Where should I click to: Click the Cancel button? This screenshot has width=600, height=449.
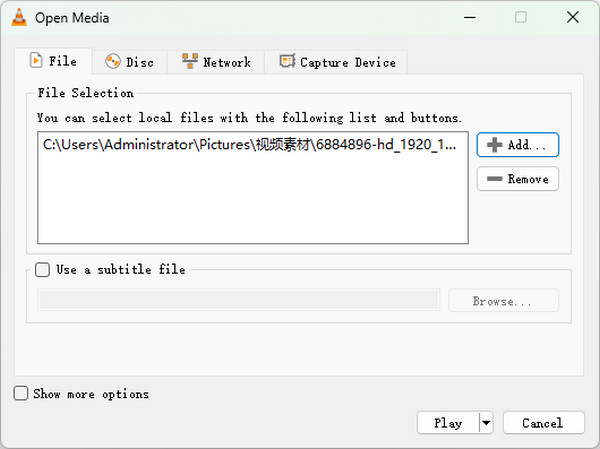pyautogui.click(x=544, y=423)
